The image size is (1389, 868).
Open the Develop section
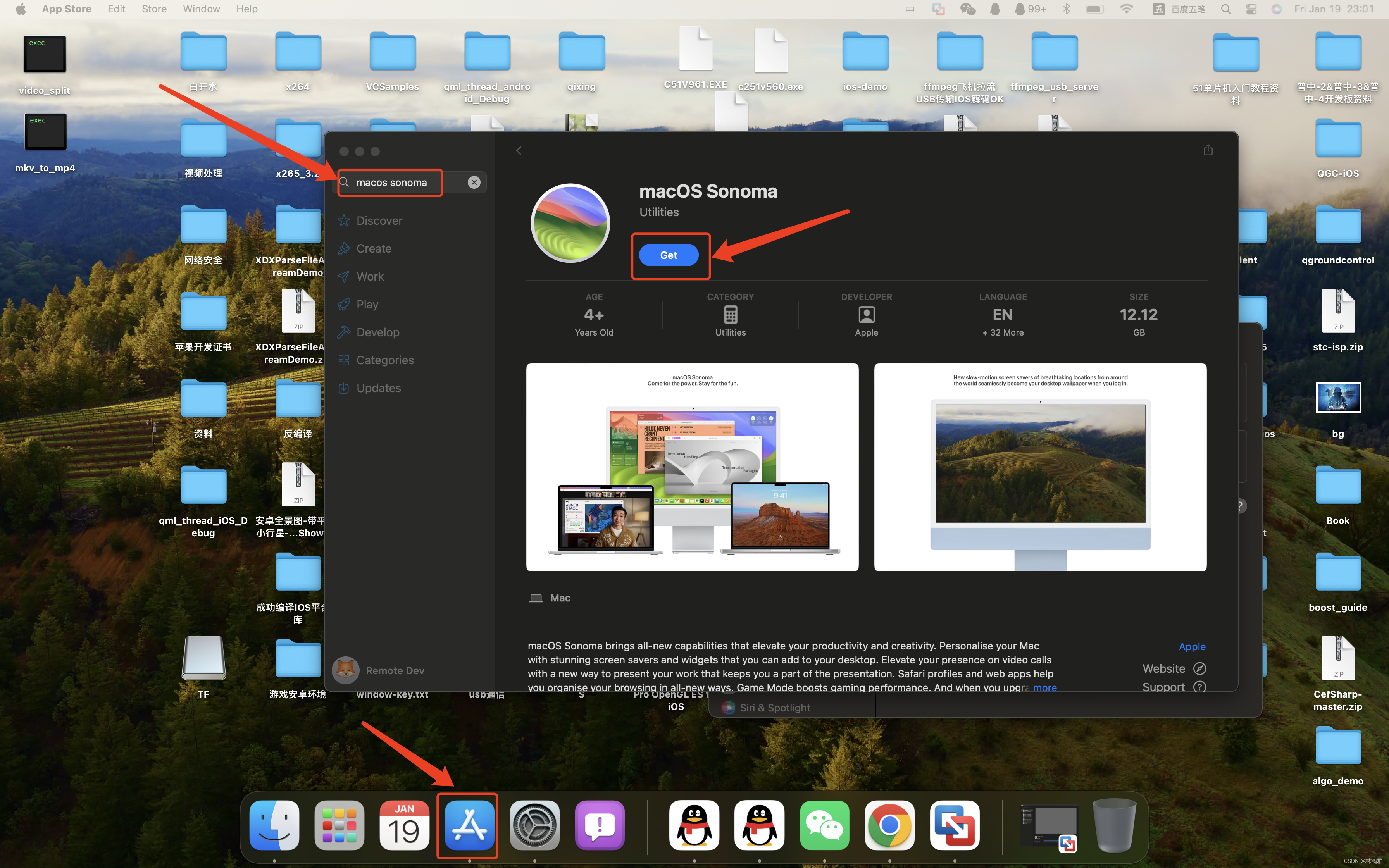click(377, 332)
